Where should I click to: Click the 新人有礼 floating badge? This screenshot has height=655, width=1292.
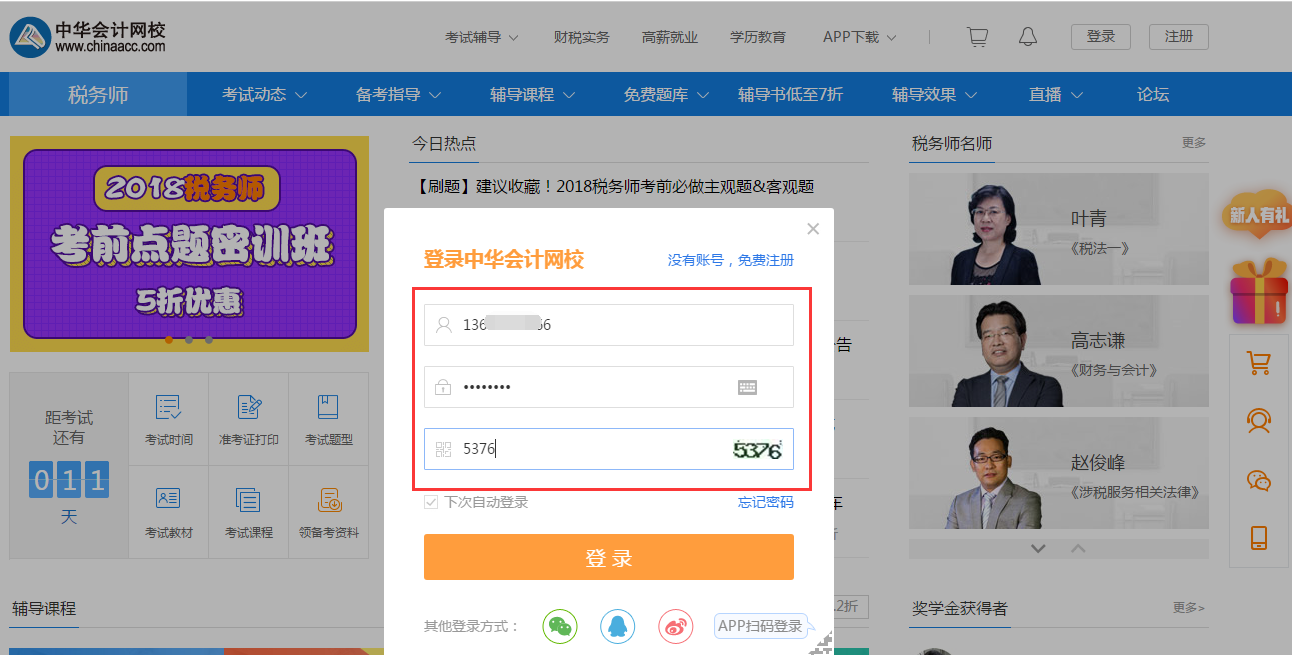[1259, 213]
